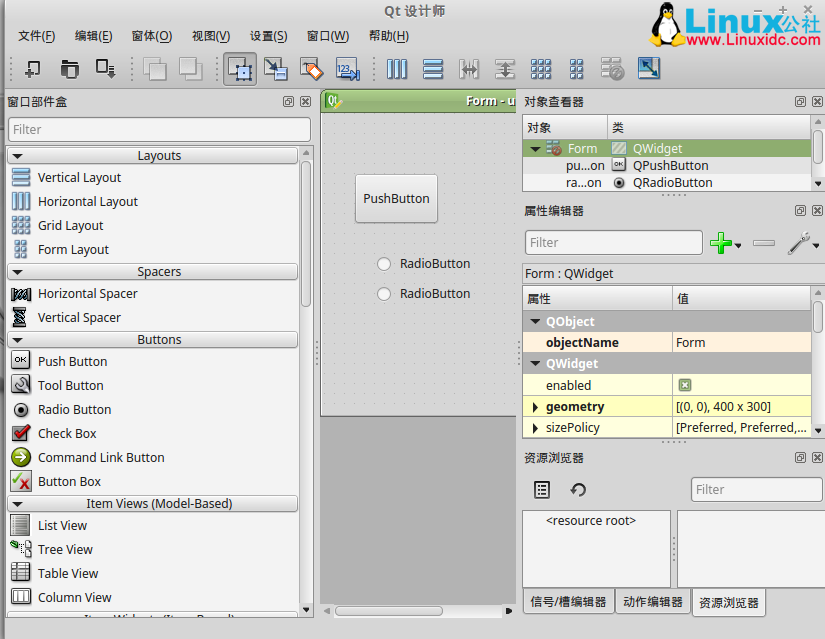
Task: Select Command Link Button widget
Action: (x=101, y=457)
